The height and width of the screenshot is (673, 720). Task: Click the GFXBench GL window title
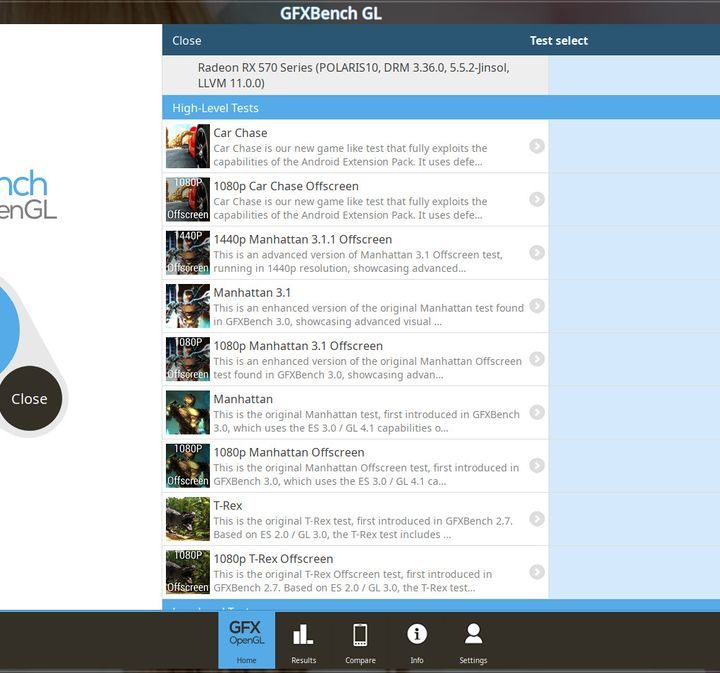(331, 13)
